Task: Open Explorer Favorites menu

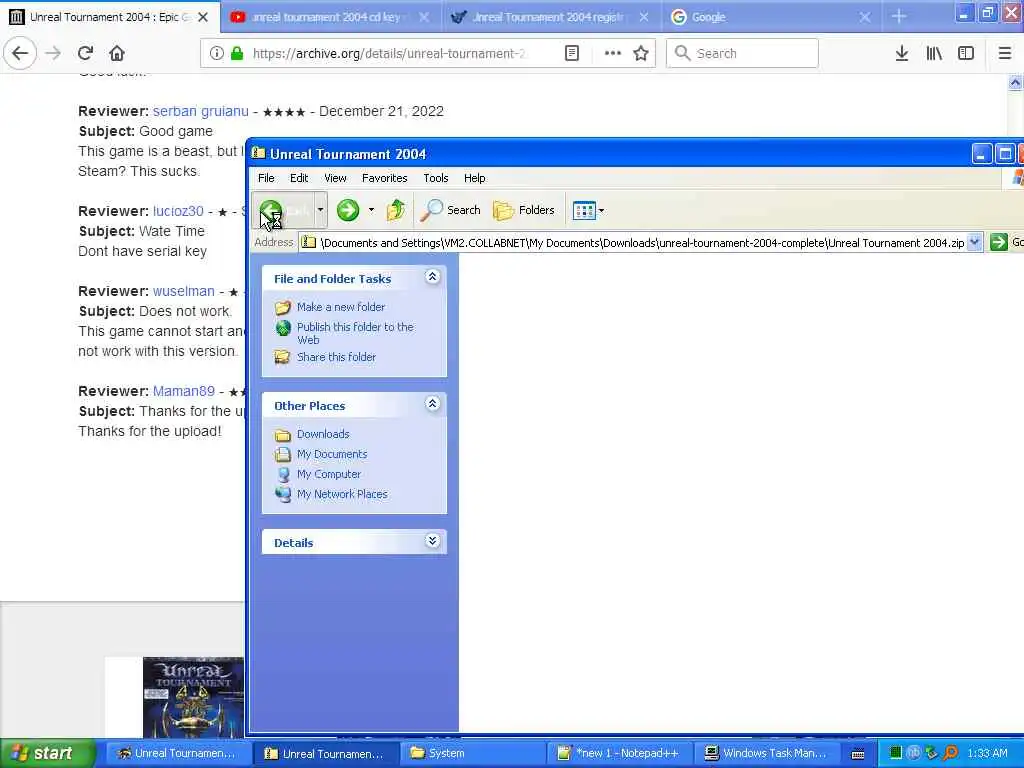Action: [x=385, y=178]
